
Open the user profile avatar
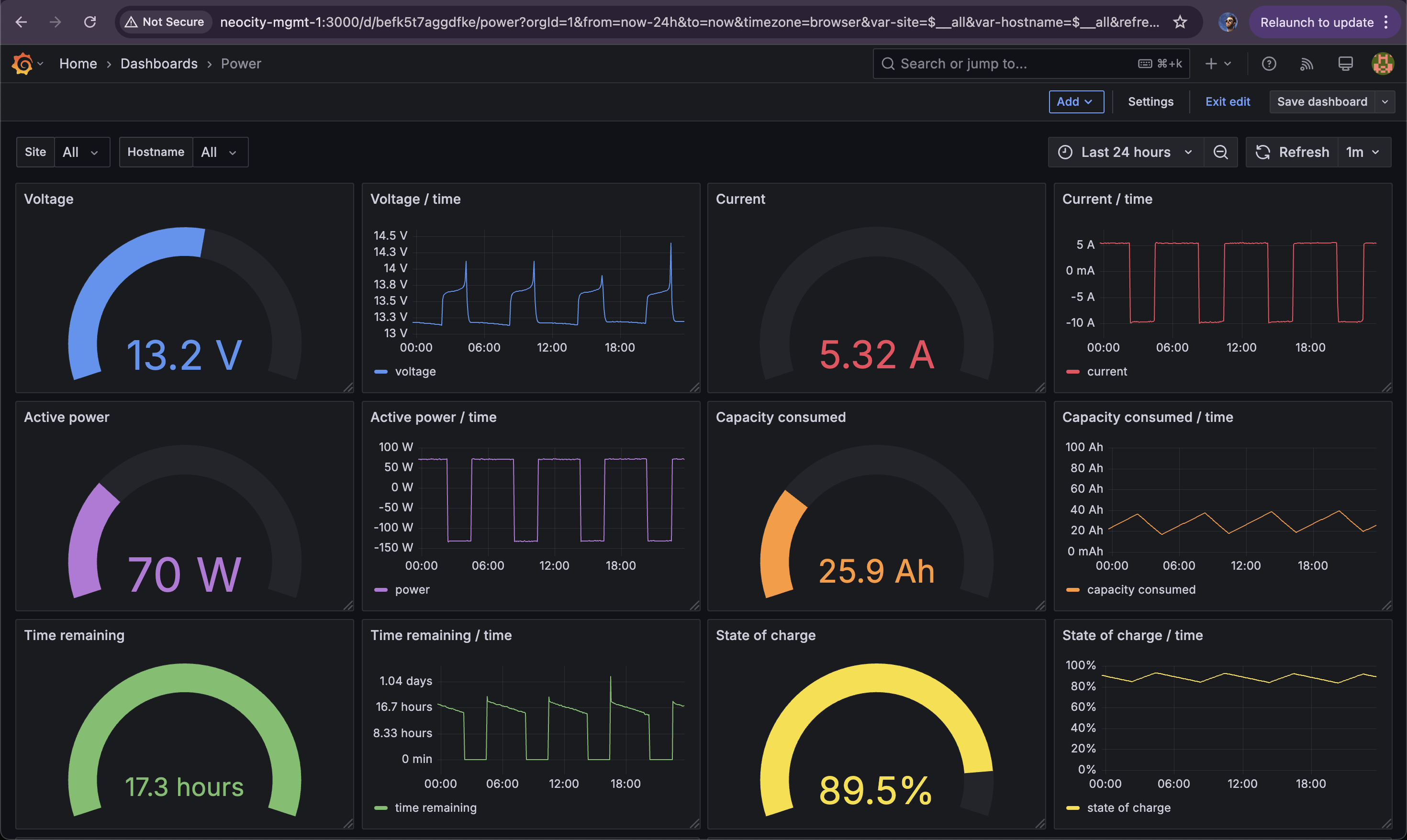click(1383, 64)
